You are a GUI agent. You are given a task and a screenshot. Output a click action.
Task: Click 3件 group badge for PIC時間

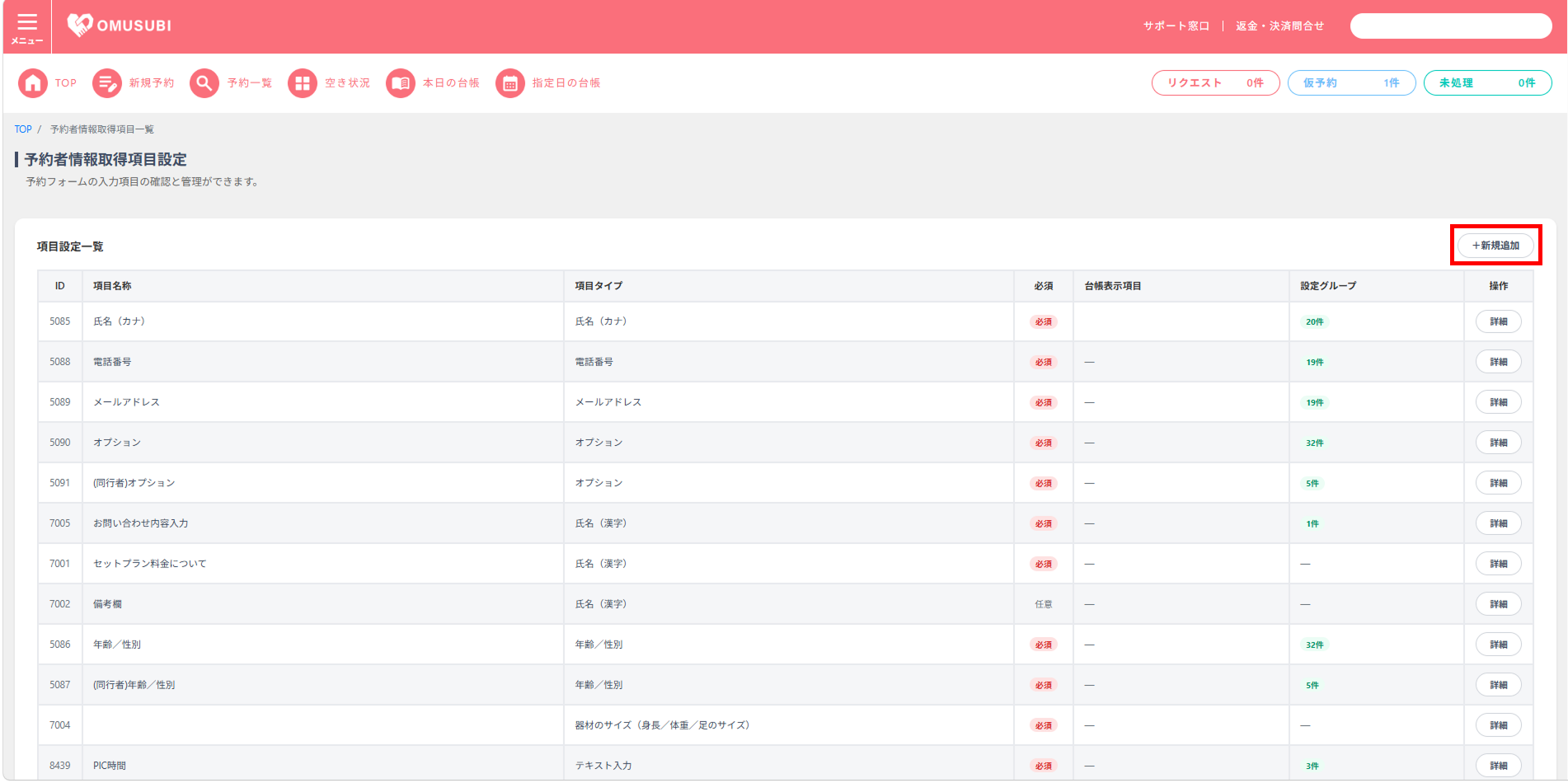point(1312,767)
